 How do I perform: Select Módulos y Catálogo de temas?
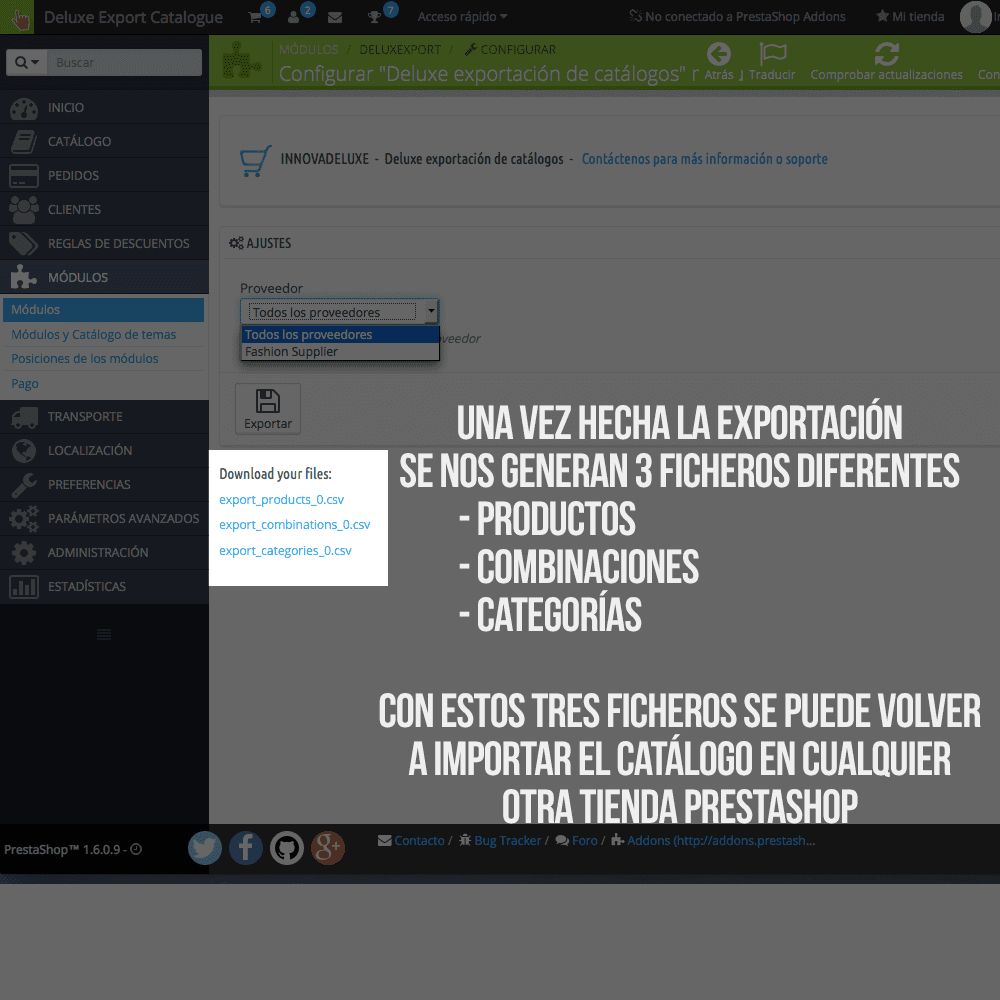pyautogui.click(x=93, y=334)
